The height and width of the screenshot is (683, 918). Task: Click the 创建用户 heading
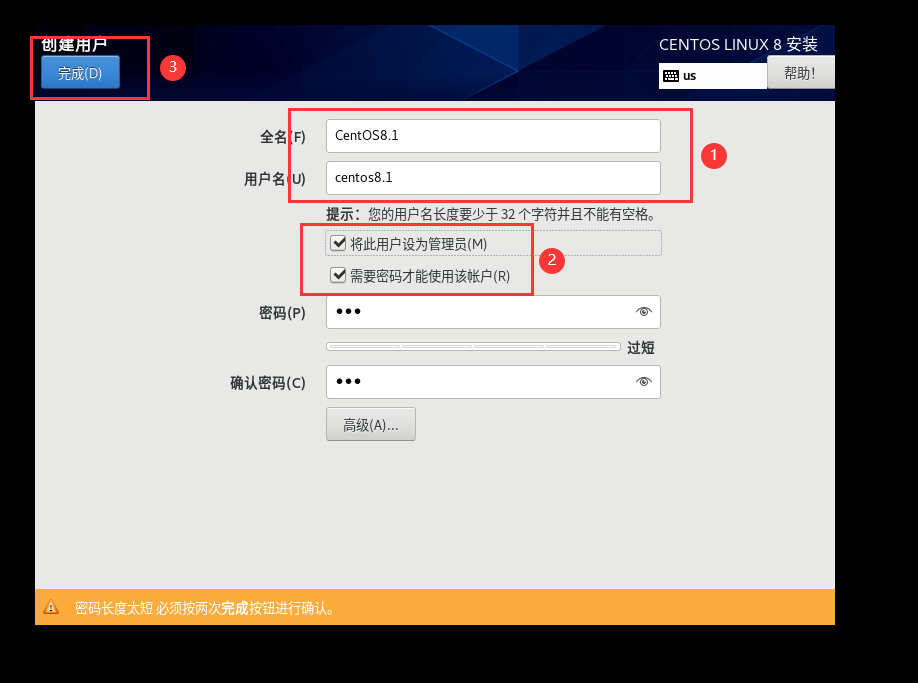[74, 44]
